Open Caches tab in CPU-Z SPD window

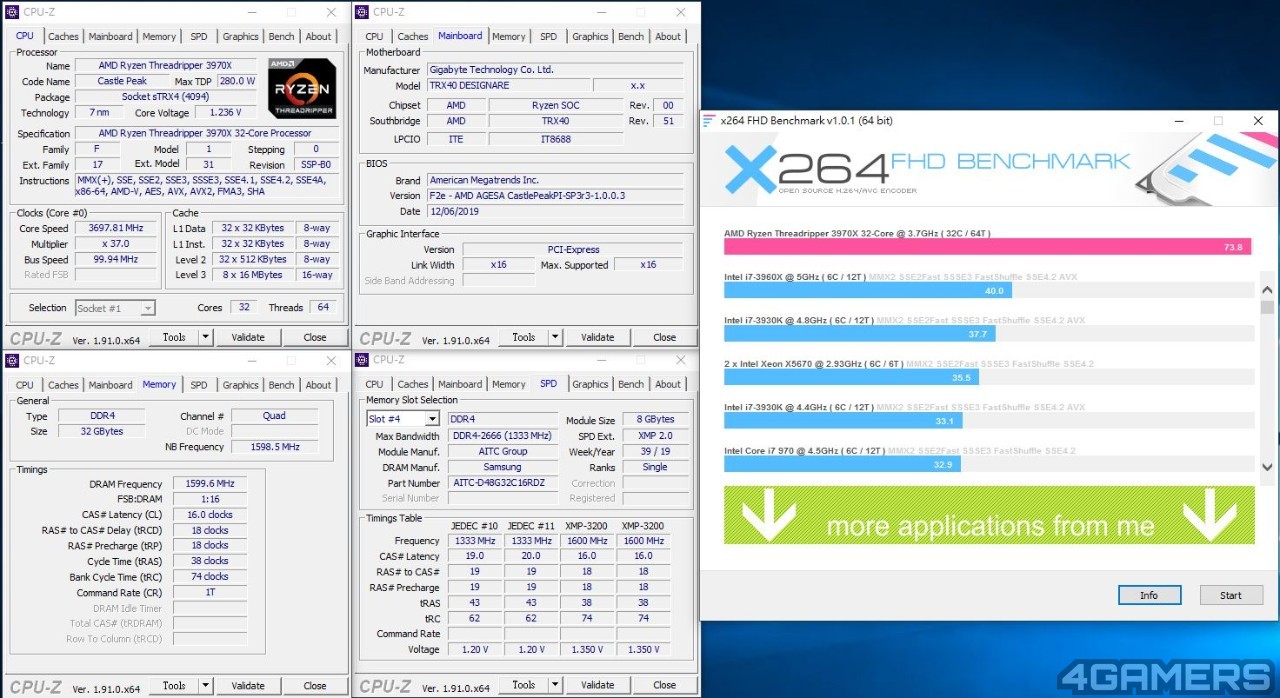click(412, 385)
